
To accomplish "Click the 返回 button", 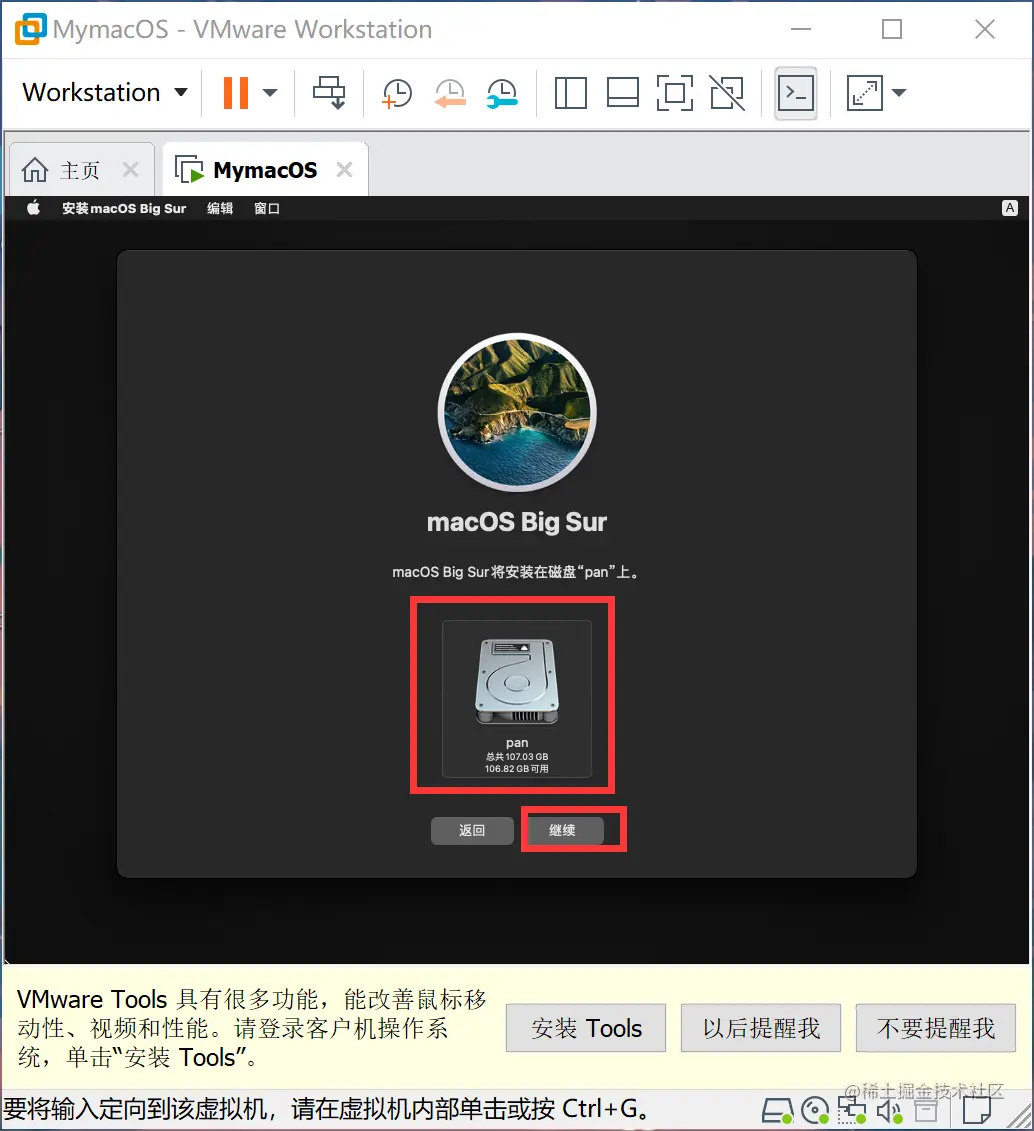I will tap(472, 830).
